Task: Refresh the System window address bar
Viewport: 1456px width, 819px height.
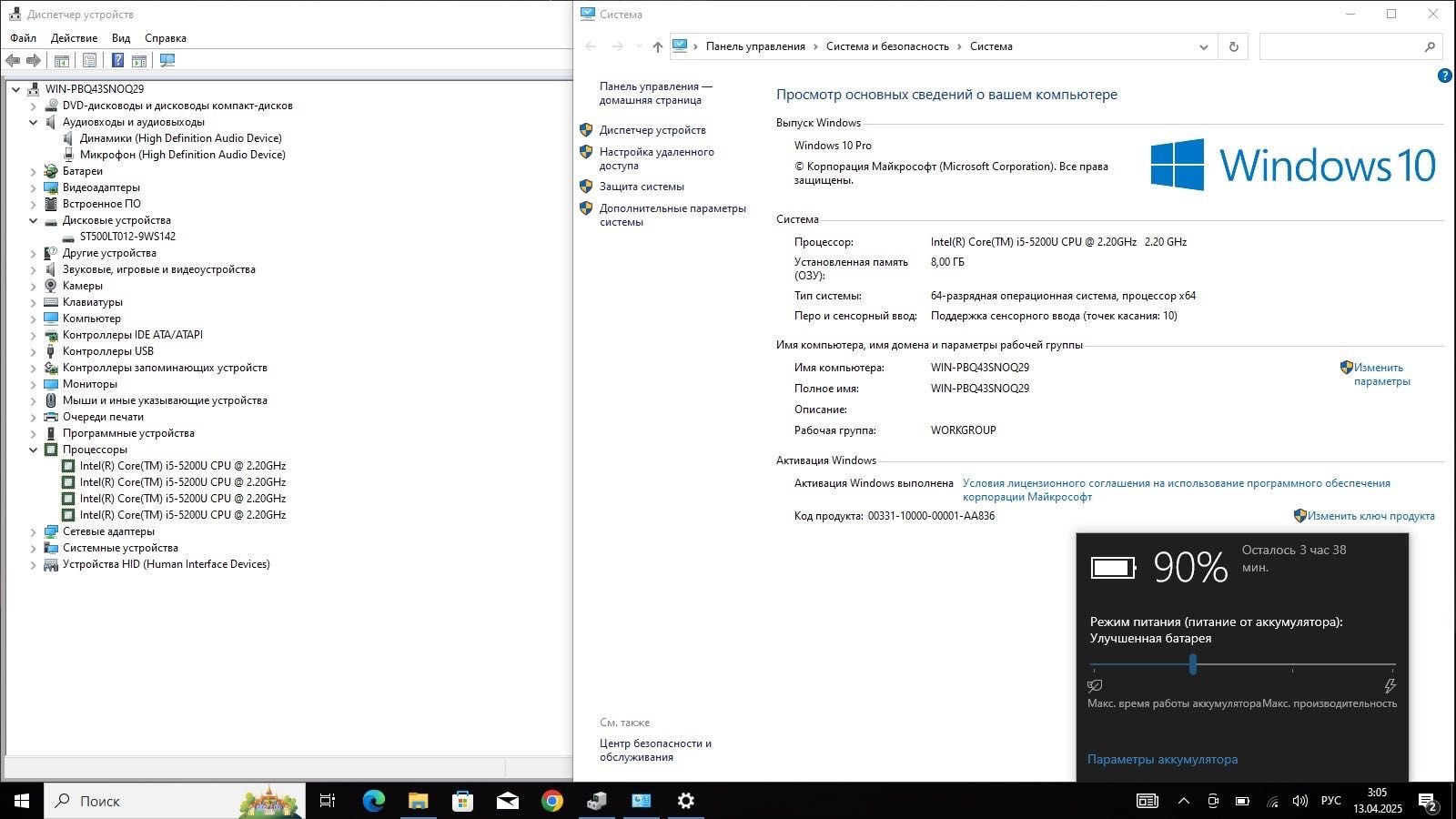Action: [1234, 46]
